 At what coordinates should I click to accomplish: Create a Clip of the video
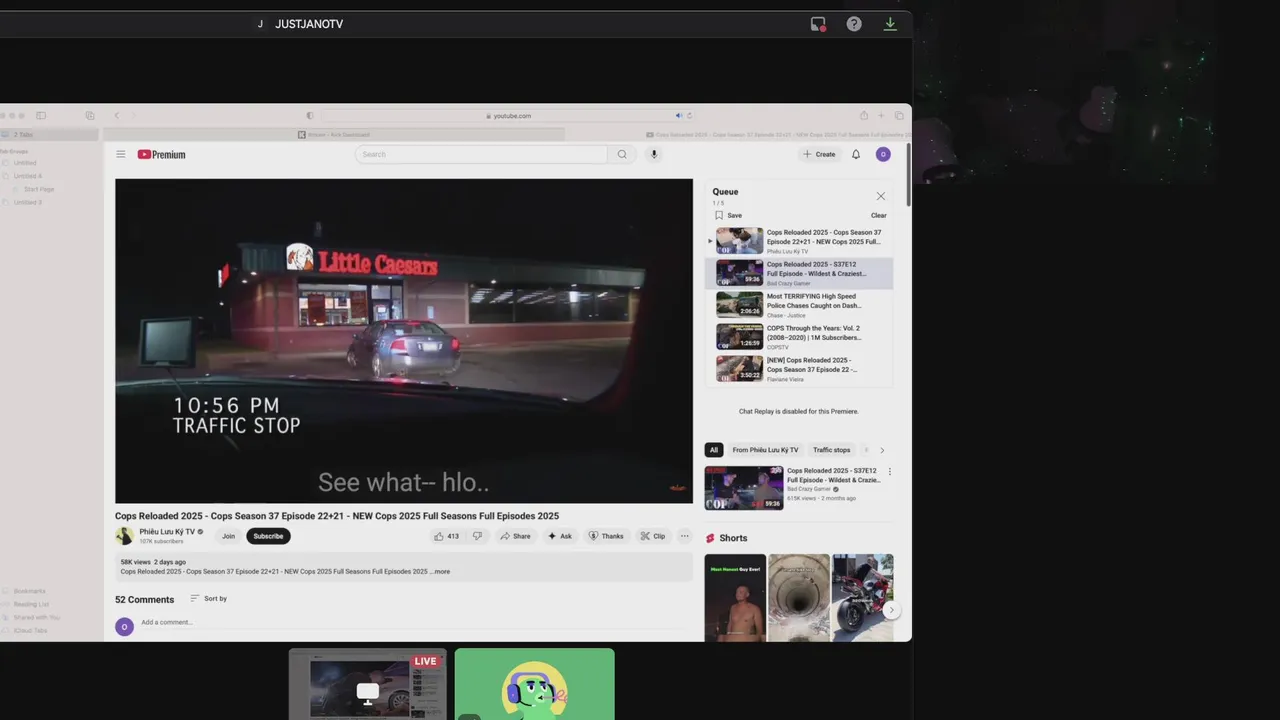652,536
